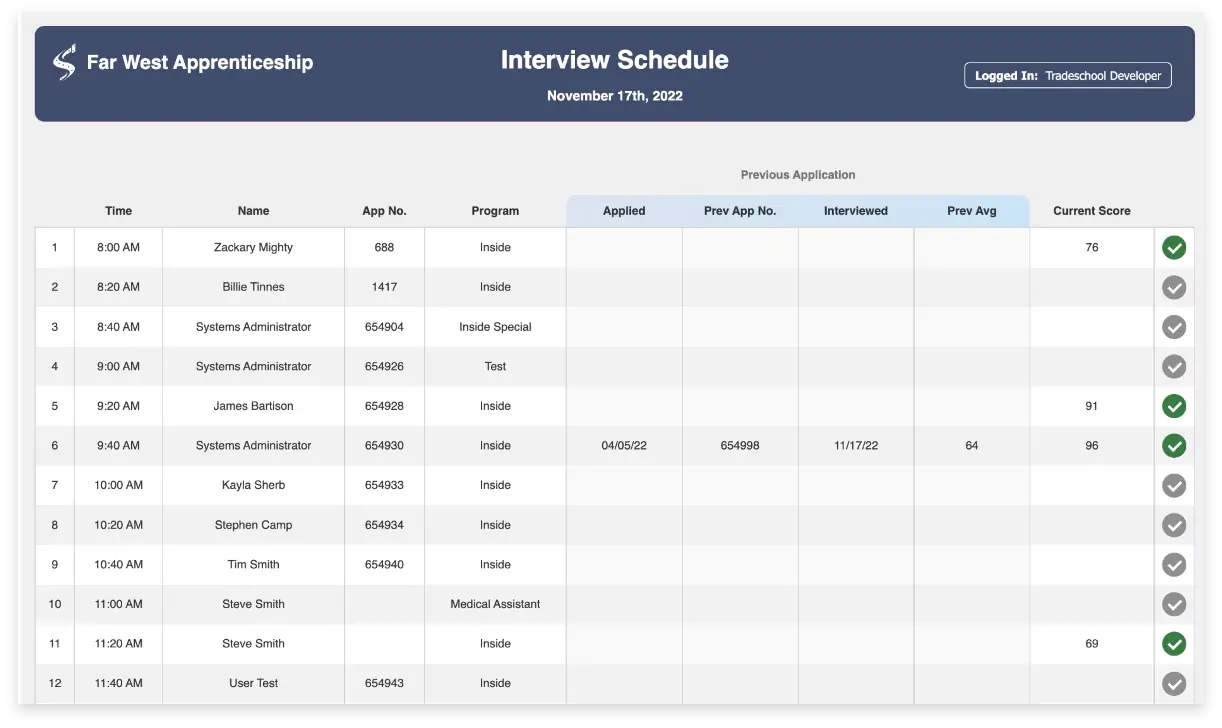Select the Prev App No. column header
The image size is (1222, 728).
pos(739,211)
